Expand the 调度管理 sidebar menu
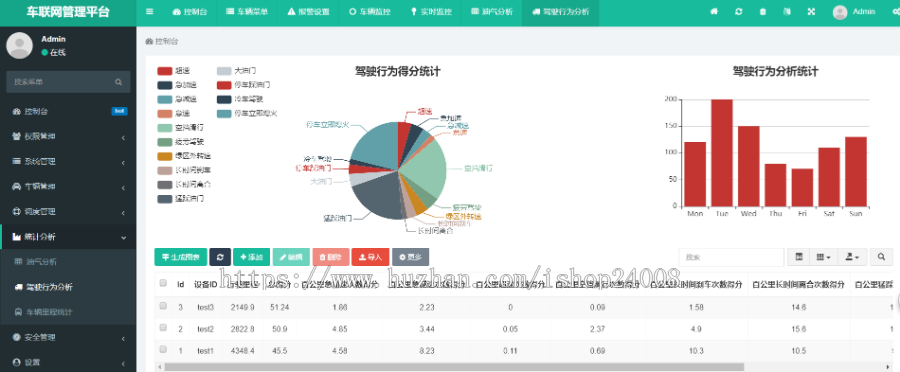The width and height of the screenshot is (900, 372). [x=68, y=212]
